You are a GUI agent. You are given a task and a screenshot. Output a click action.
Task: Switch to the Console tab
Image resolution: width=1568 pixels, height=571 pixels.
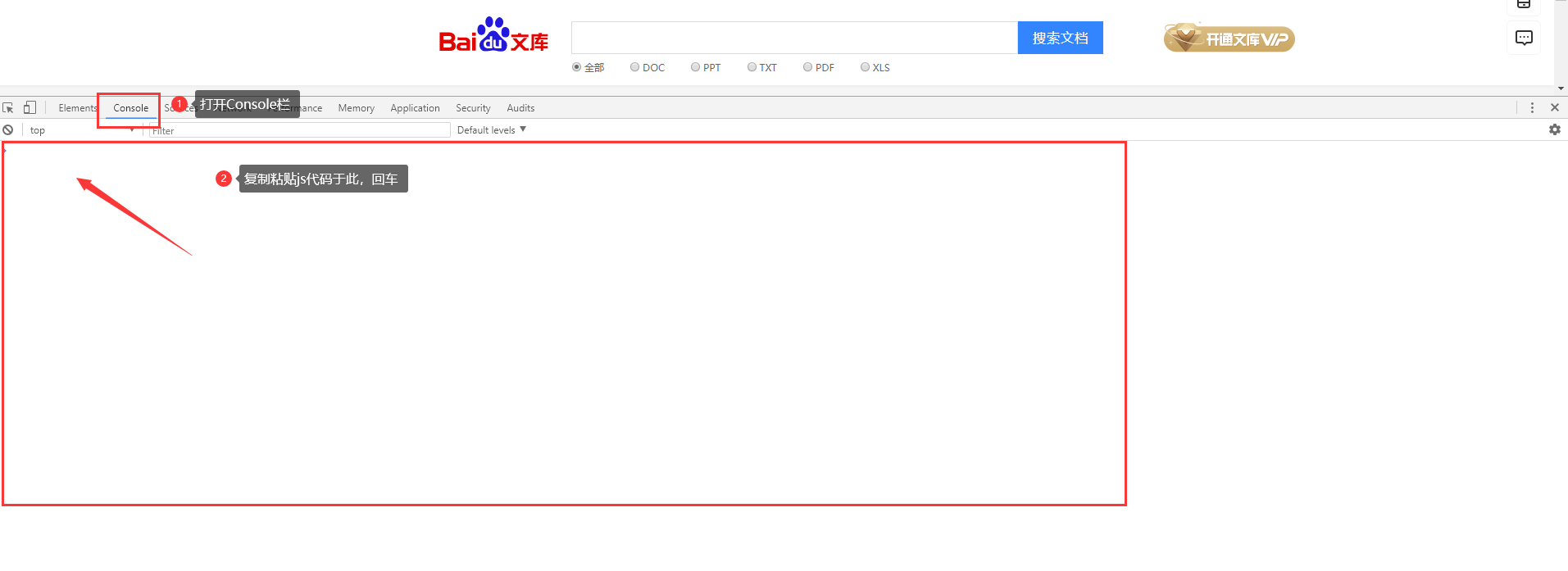pos(131,108)
